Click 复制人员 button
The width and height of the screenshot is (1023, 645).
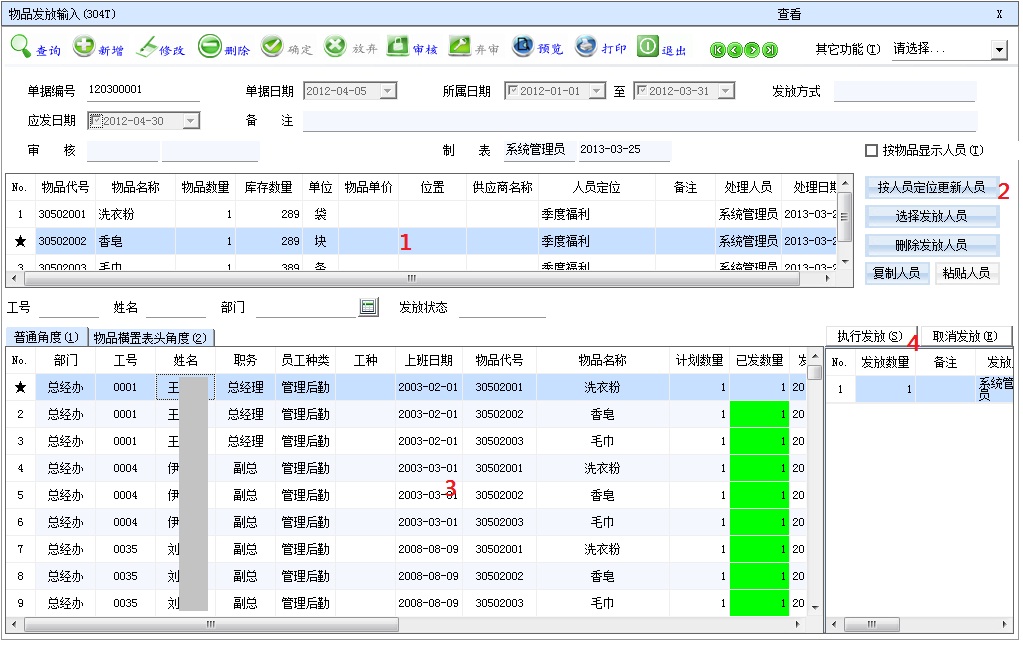(897, 273)
